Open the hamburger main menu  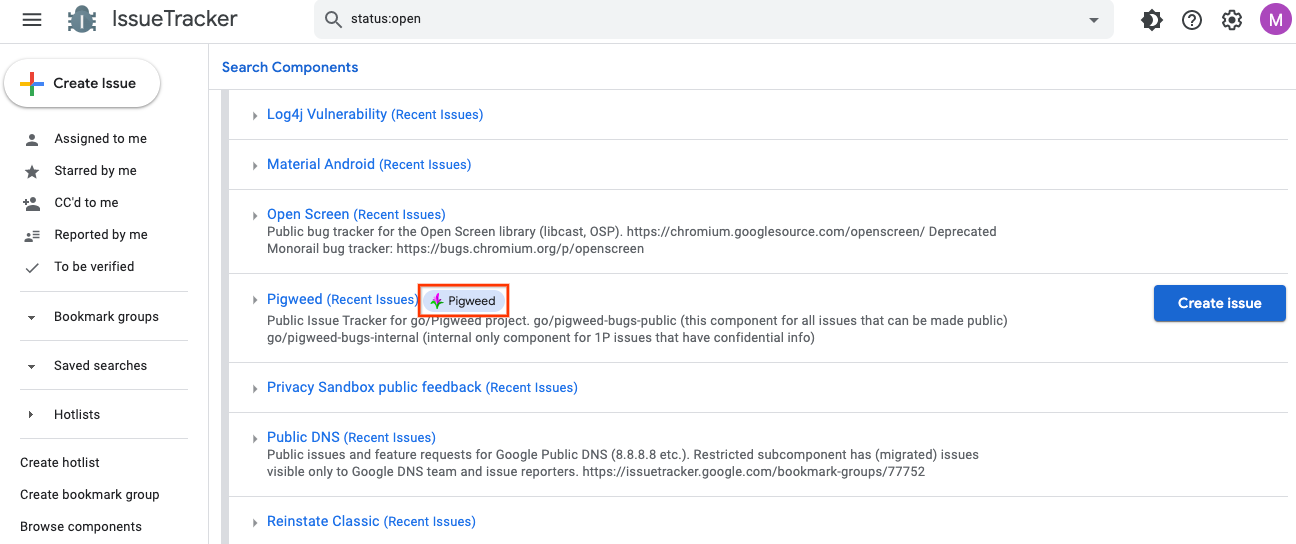click(x=32, y=20)
